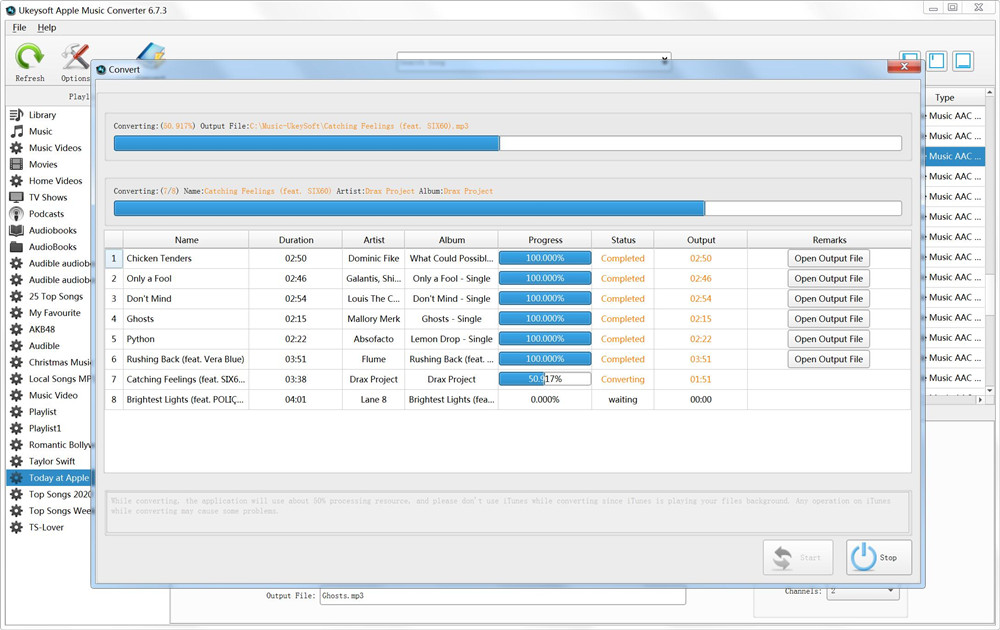Select the 'Mallory Merk' artist cell
The image size is (1000, 630).
pos(374,319)
